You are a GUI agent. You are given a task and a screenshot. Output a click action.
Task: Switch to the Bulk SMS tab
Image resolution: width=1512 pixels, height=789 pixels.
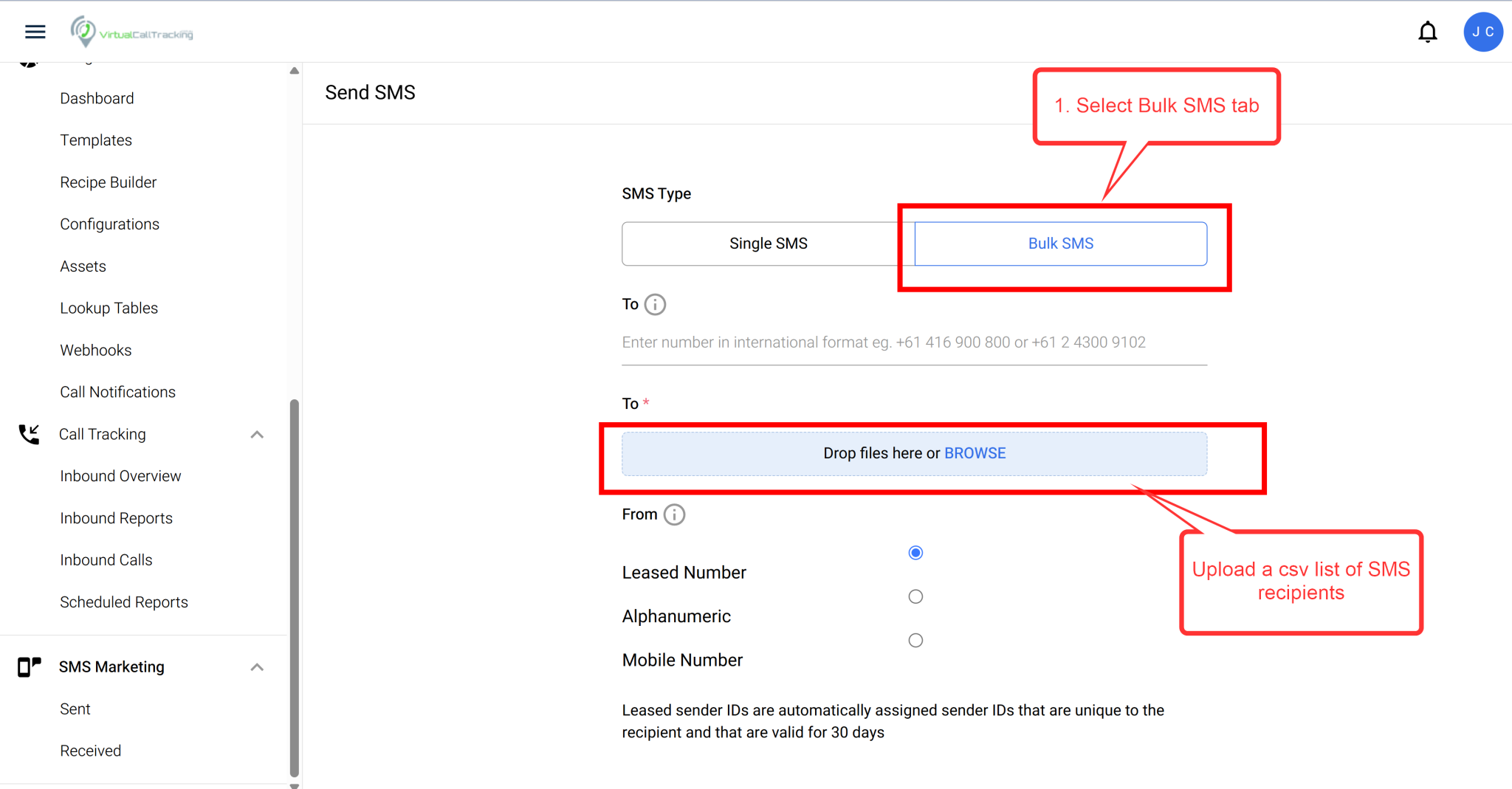coord(1061,244)
